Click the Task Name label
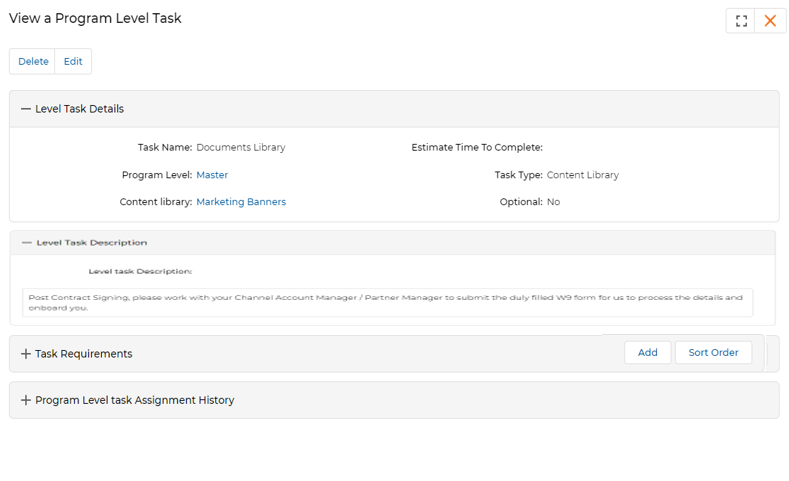This screenshot has height=481, width=789. point(165,147)
